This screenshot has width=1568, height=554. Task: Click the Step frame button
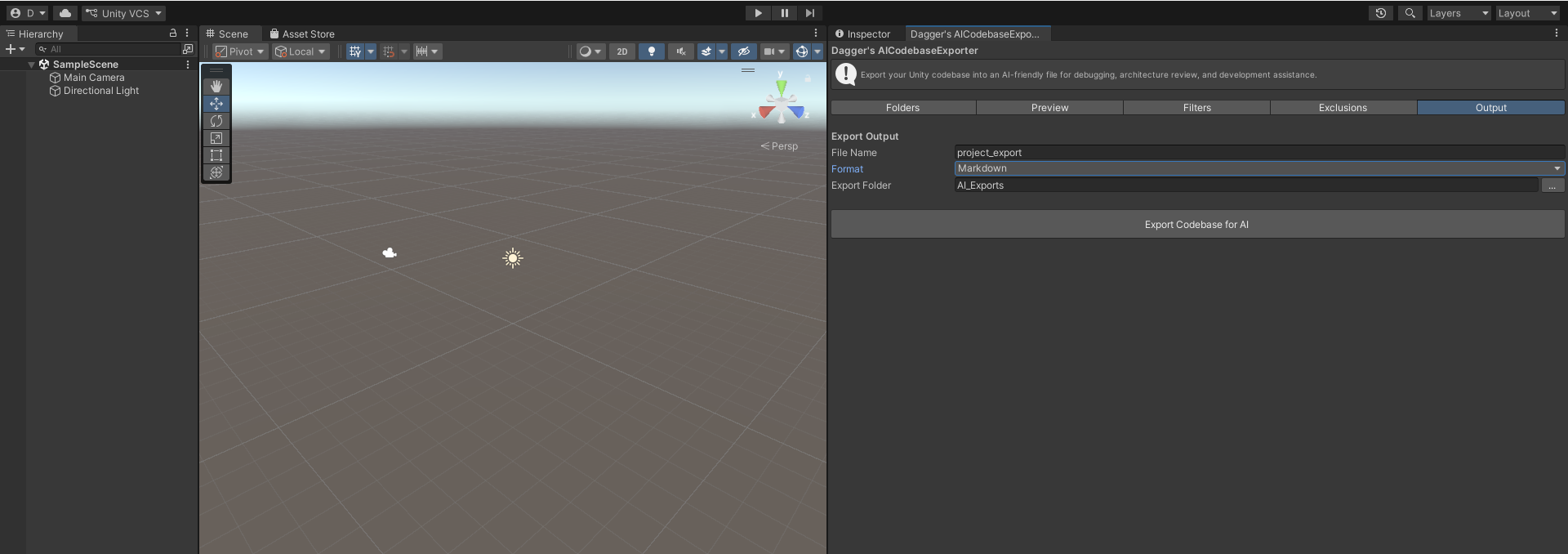(809, 13)
